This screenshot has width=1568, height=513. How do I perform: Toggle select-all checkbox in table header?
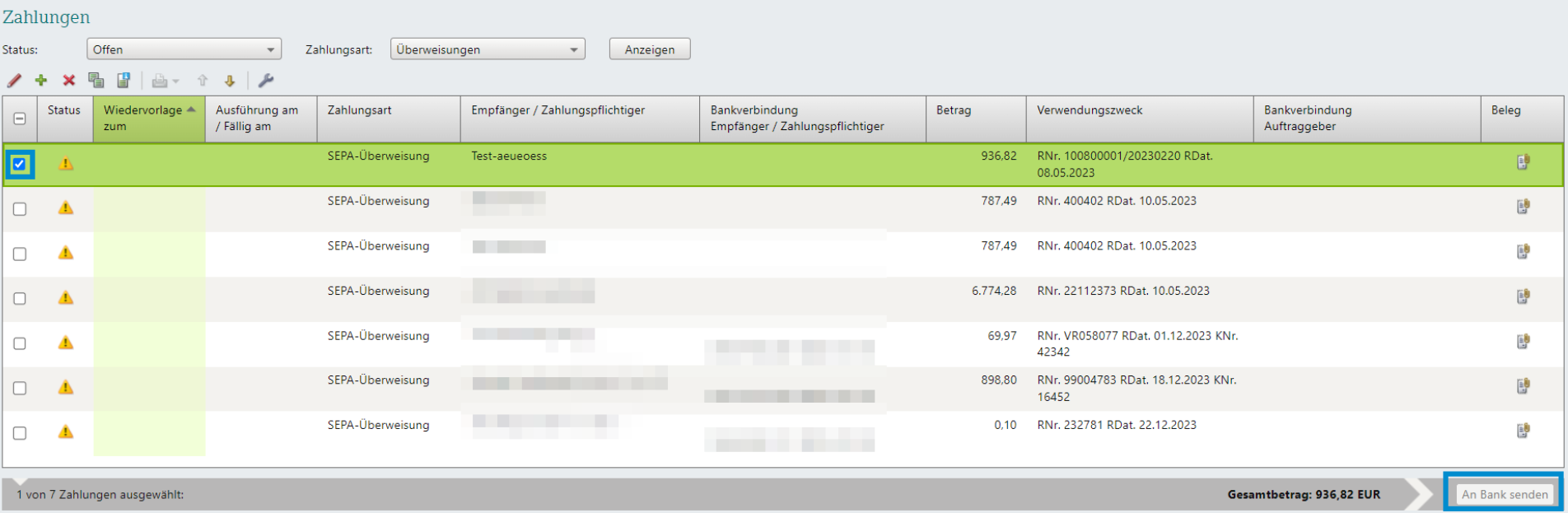(20, 119)
